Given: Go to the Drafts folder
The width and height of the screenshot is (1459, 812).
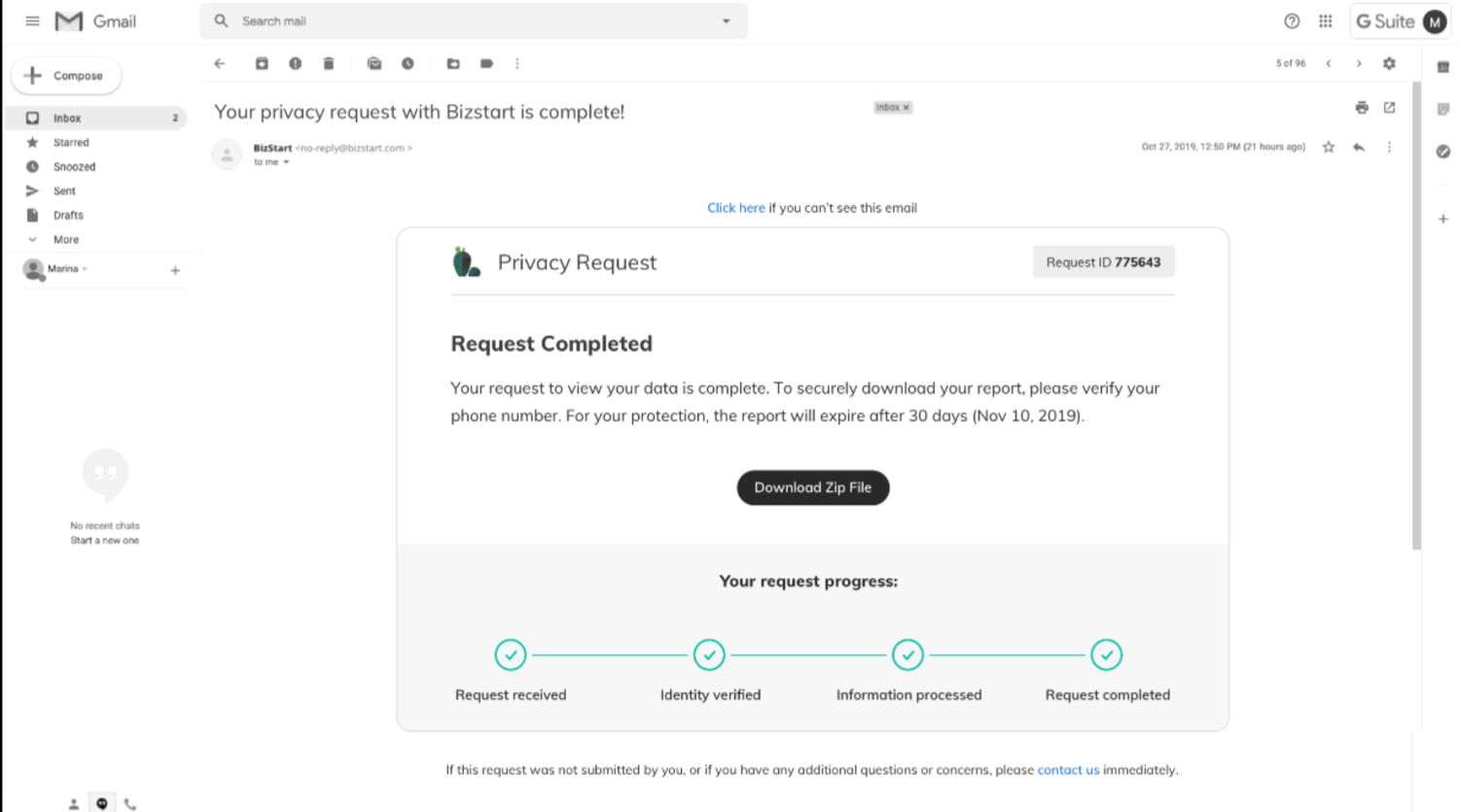Looking at the screenshot, I should tap(68, 215).
